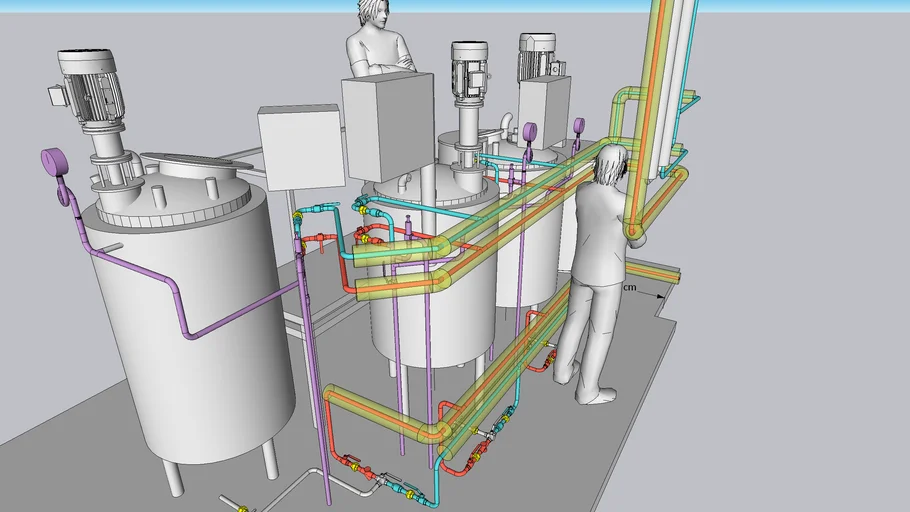Click the "cm" dimension label
Image resolution: width=910 pixels, height=512 pixels.
pos(629,288)
